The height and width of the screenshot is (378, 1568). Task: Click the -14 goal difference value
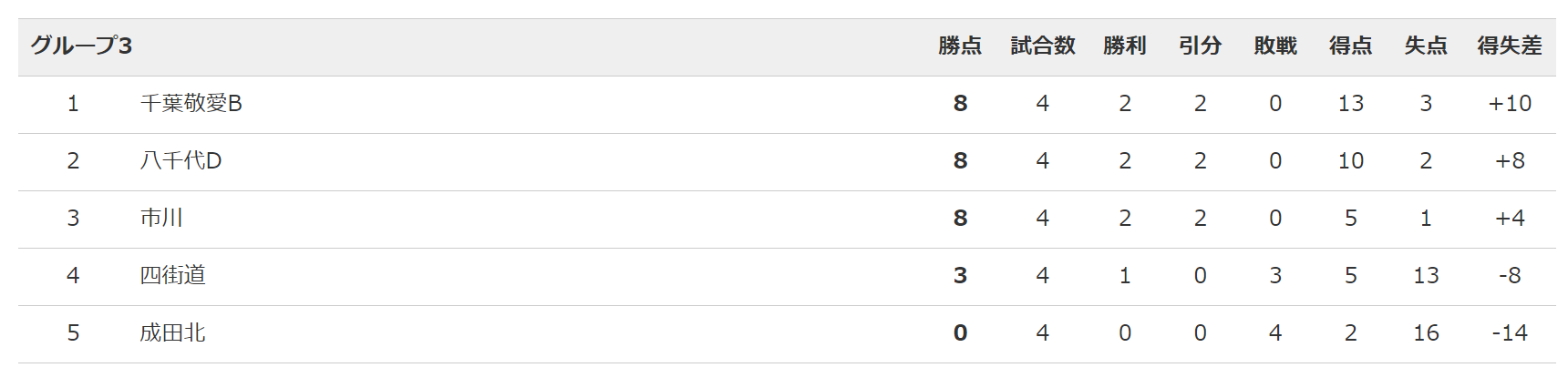(1510, 333)
